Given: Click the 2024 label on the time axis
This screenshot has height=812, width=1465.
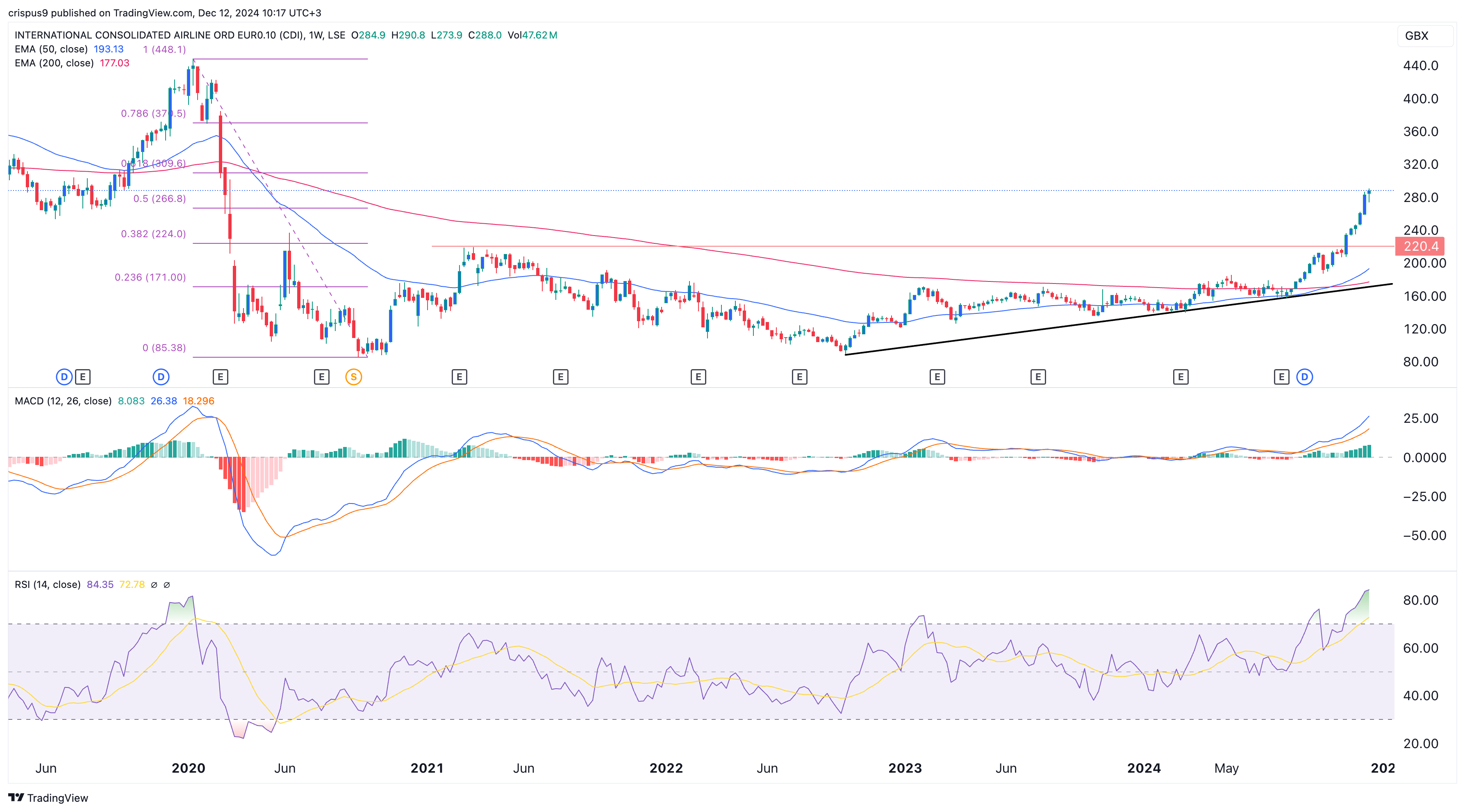Looking at the screenshot, I should 1144,768.
